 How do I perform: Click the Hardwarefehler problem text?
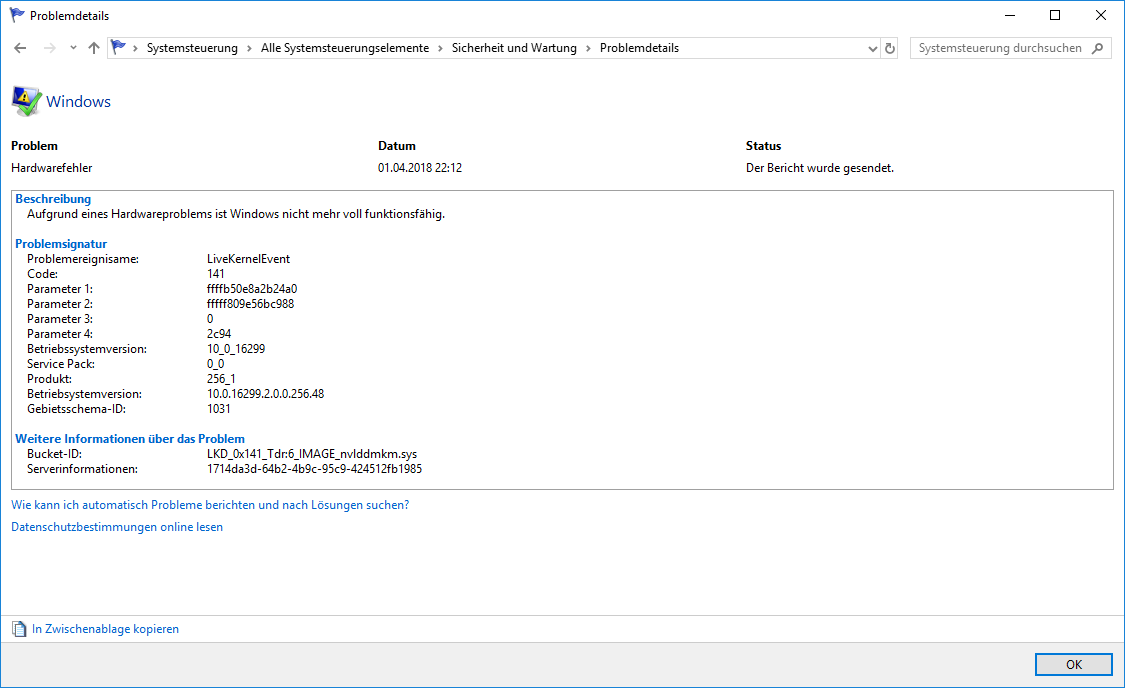pos(52,168)
